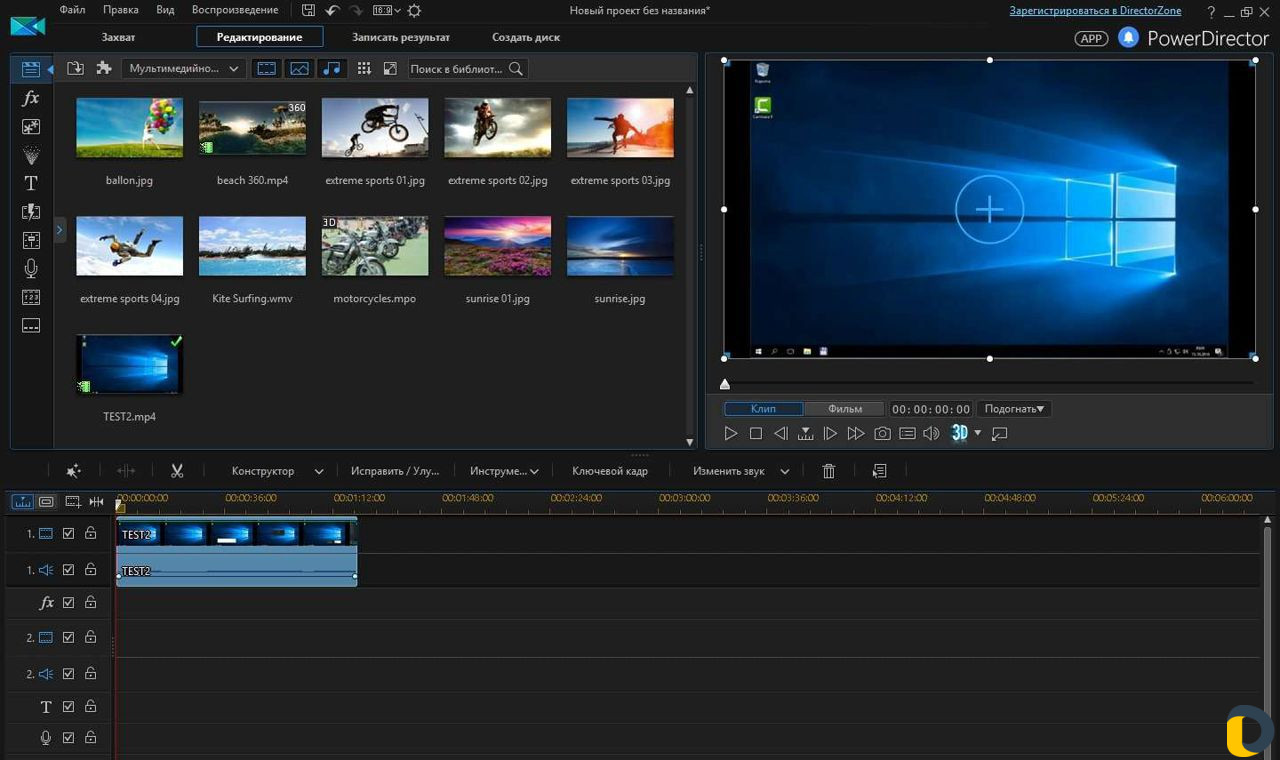Toggle the video files filter in library
1280x760 pixels.
266,68
